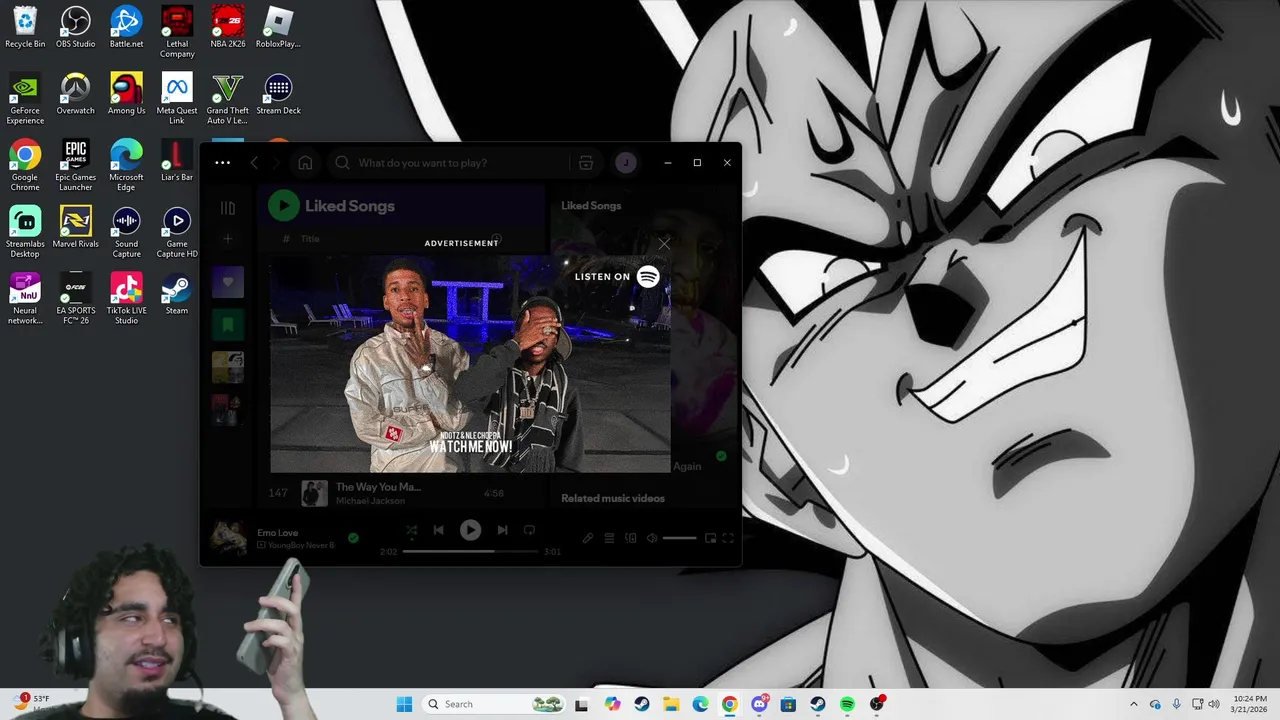Open Battle.net desktop icon
Image resolution: width=1280 pixels, height=720 pixels.
[x=126, y=27]
